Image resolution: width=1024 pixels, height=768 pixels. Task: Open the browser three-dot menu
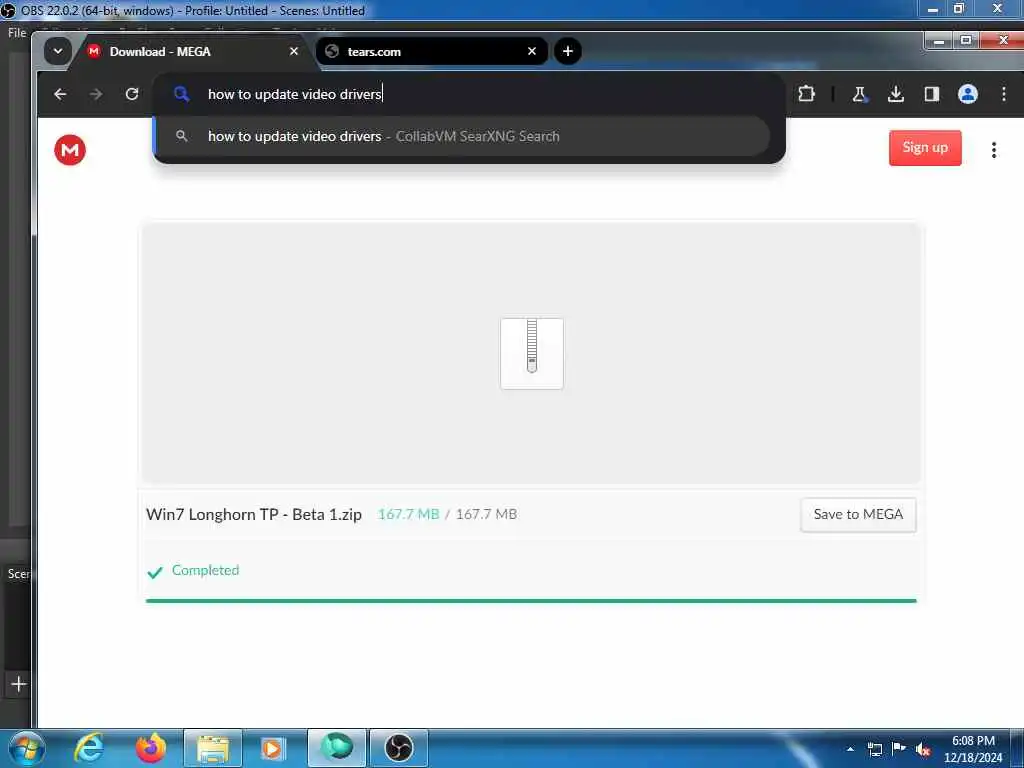point(1004,94)
